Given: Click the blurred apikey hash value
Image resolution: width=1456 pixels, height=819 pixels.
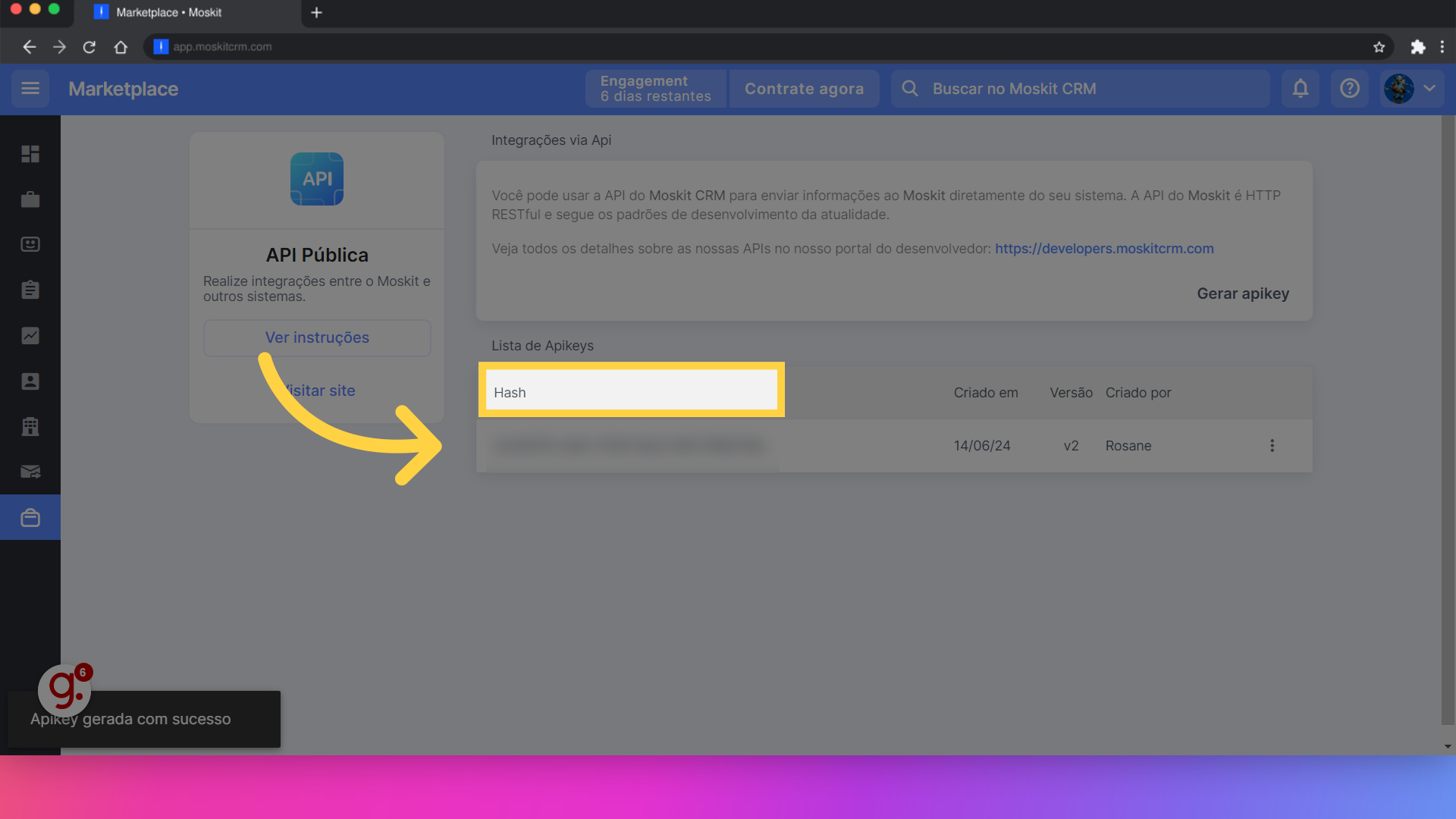Looking at the screenshot, I should click(629, 446).
